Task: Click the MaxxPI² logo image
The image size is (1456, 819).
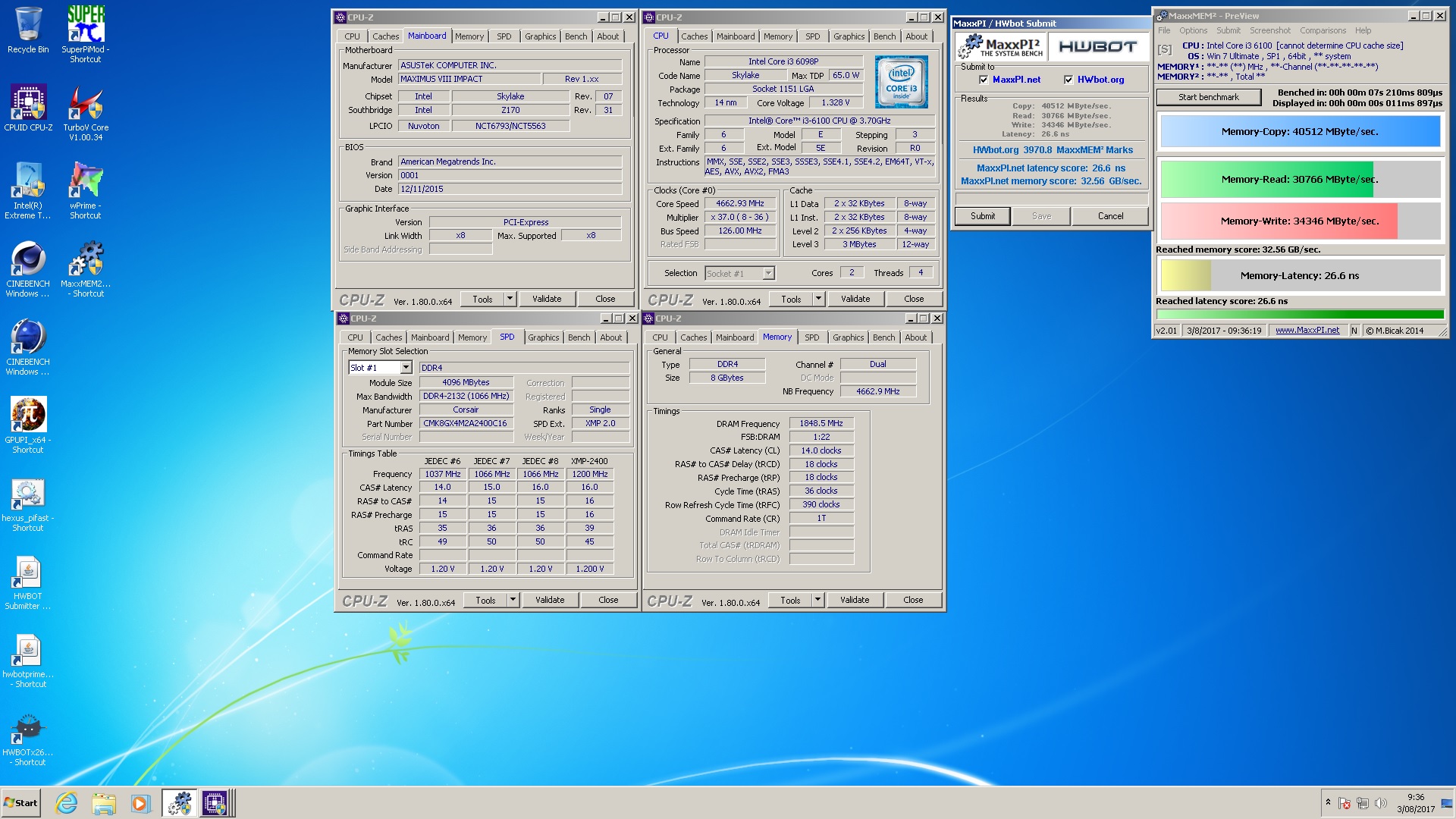Action: [1001, 47]
